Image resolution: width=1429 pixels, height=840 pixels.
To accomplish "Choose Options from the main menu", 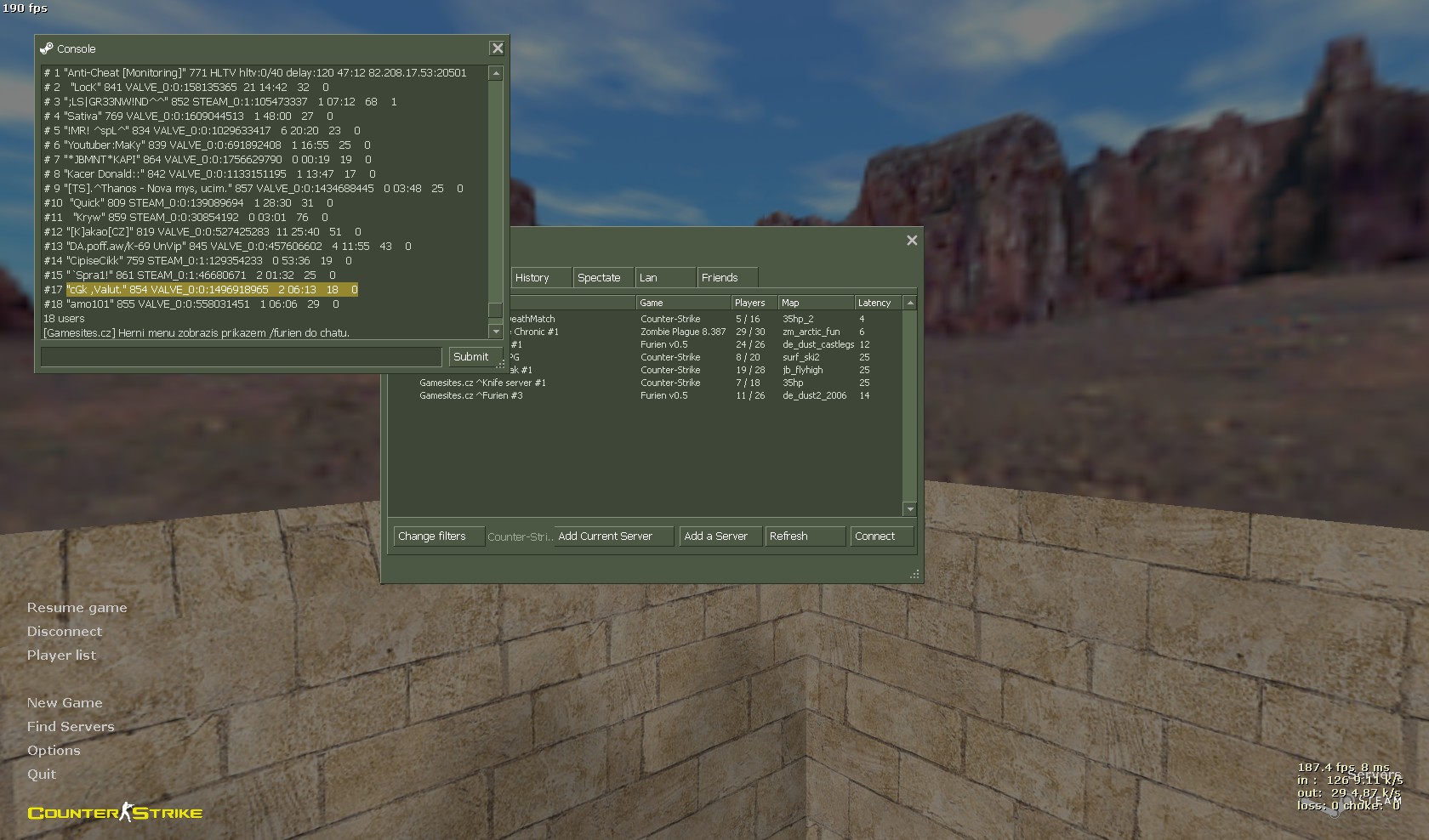I will pos(54,751).
